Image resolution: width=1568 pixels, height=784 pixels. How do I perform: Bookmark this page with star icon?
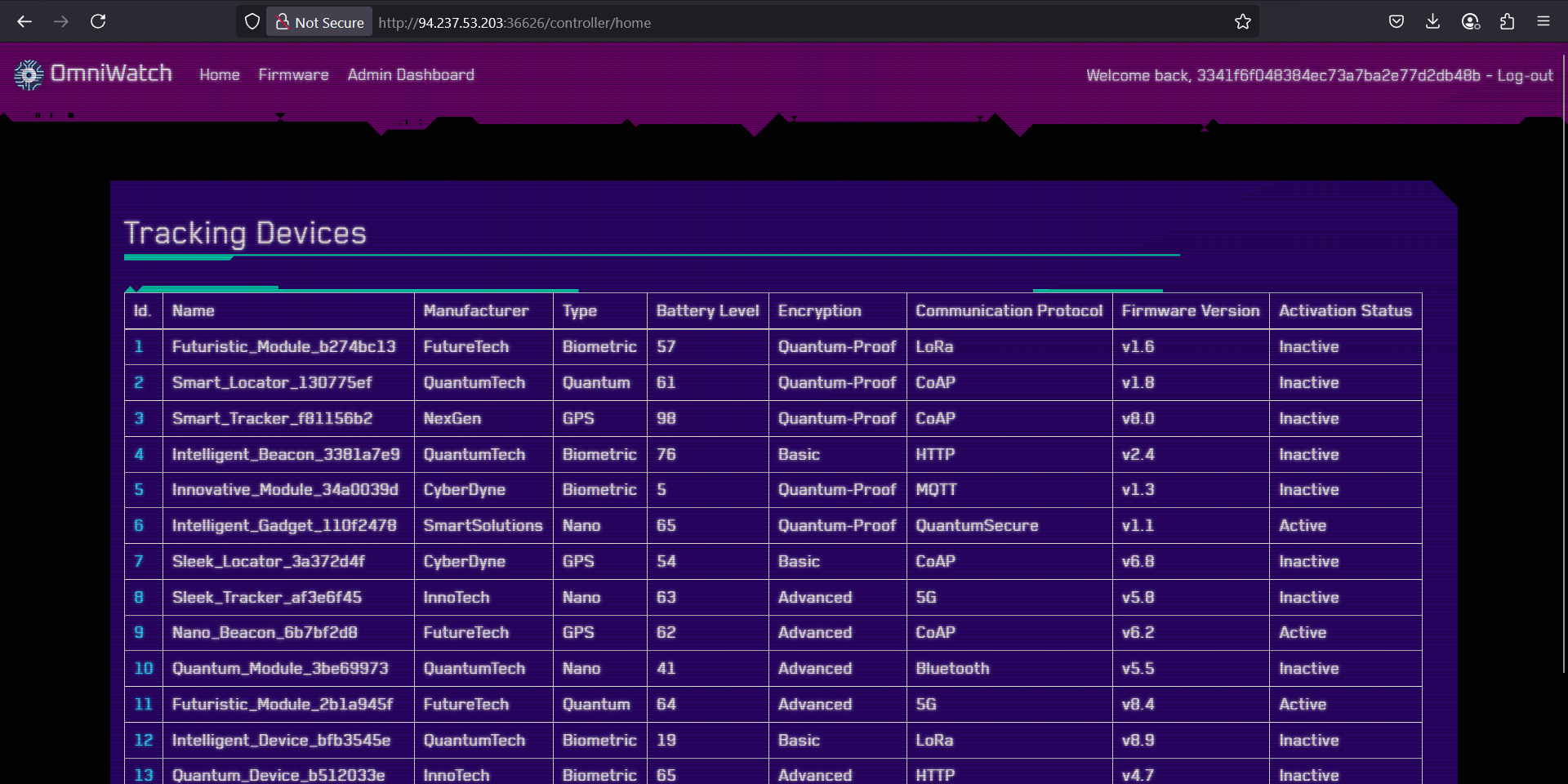(1242, 22)
